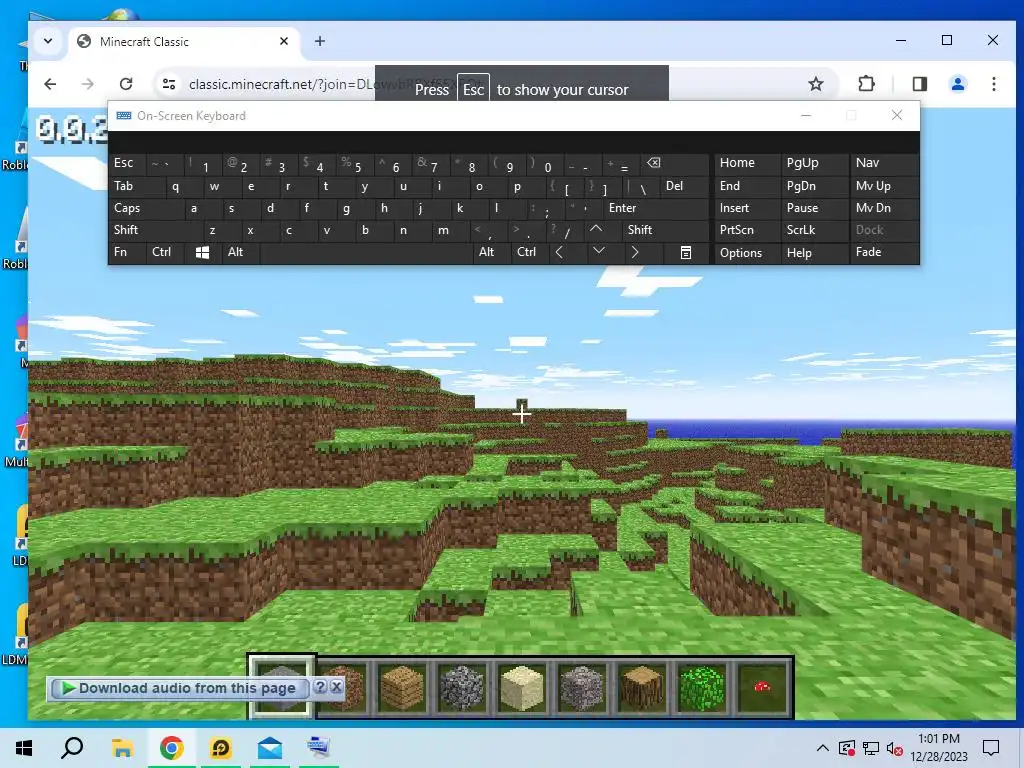Select the gravel block in hotbar
1024x768 pixels.
582,687
